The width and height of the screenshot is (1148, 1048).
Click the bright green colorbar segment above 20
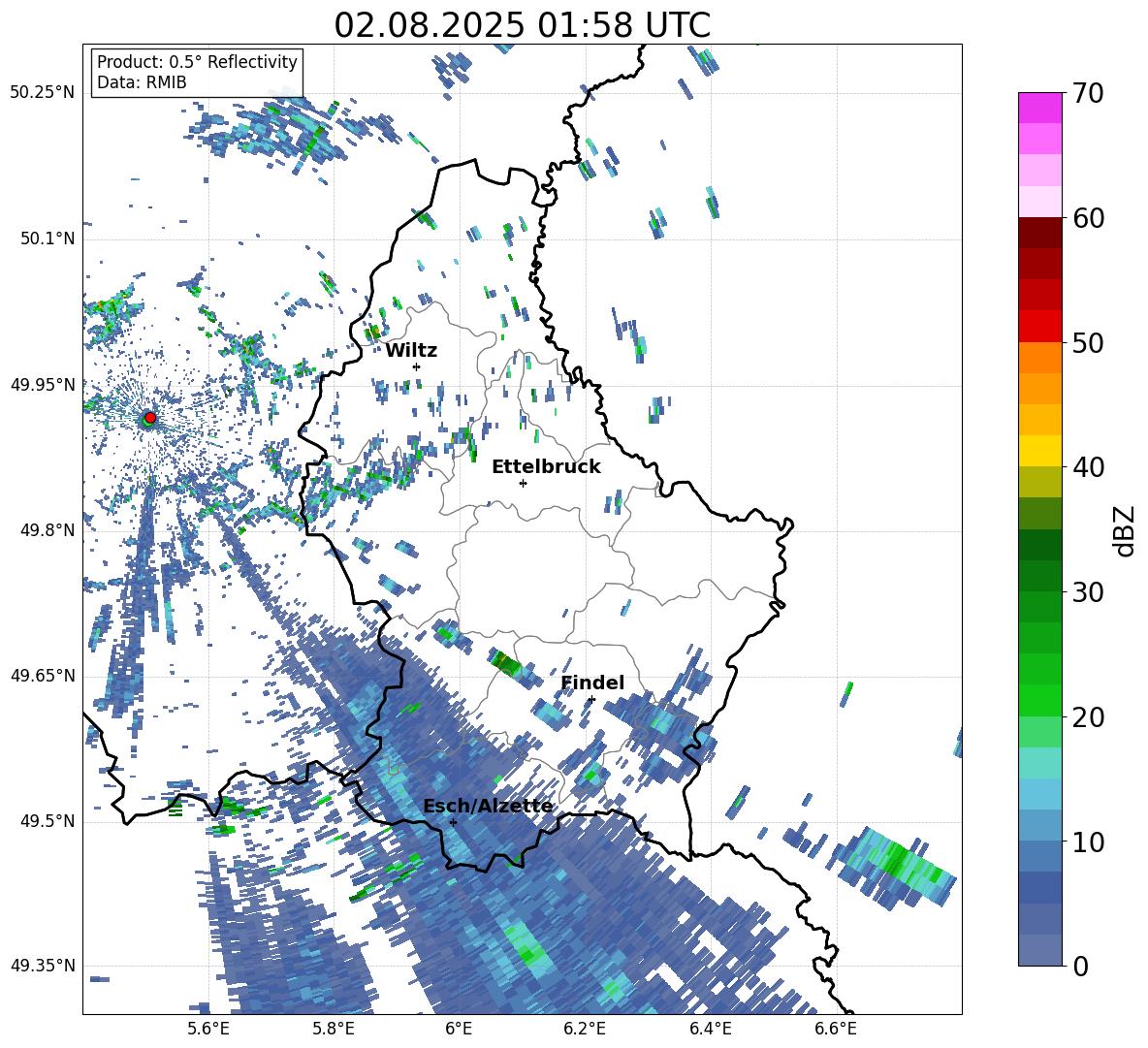(1039, 700)
